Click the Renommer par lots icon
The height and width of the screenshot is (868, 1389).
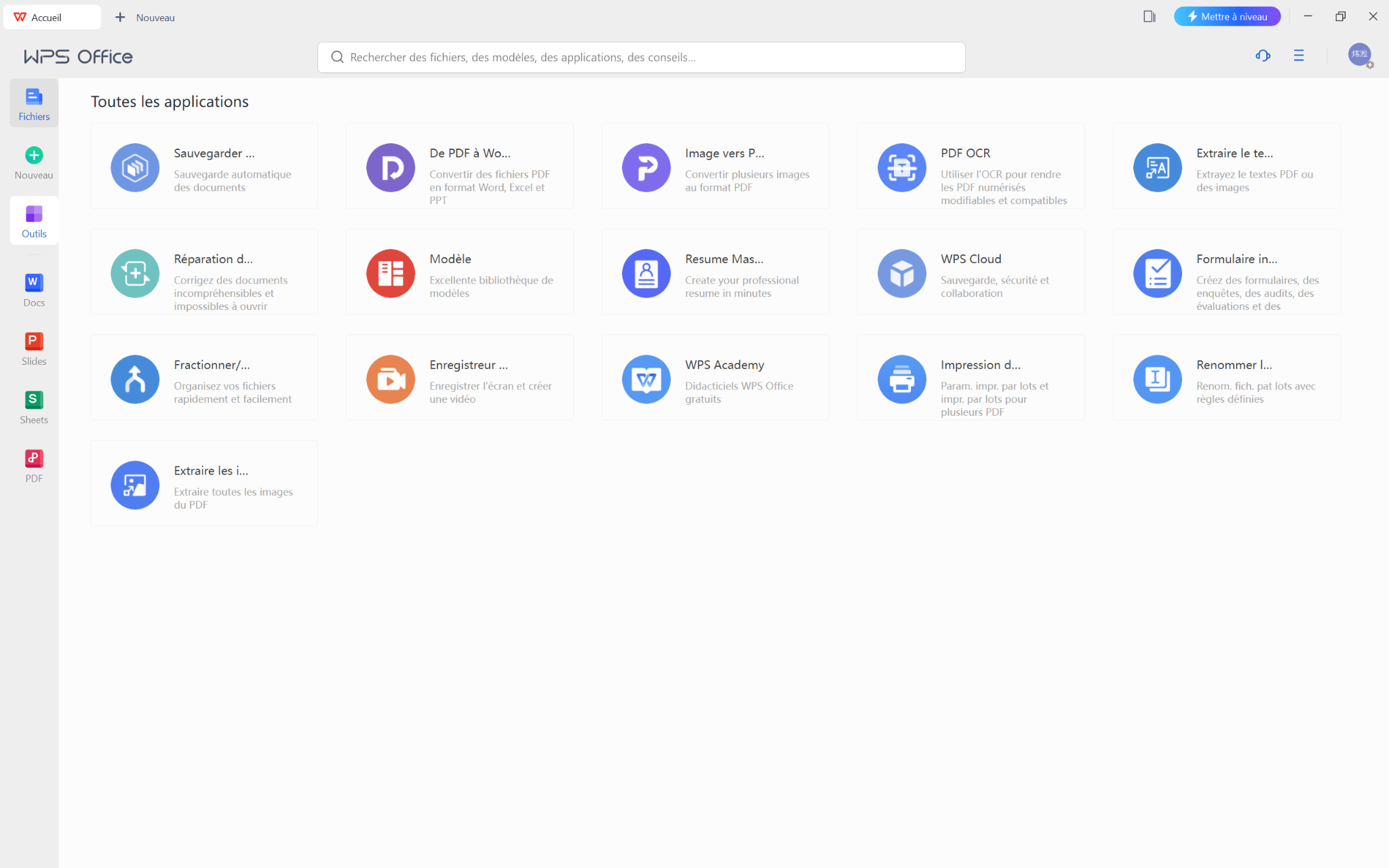pos(1157,379)
